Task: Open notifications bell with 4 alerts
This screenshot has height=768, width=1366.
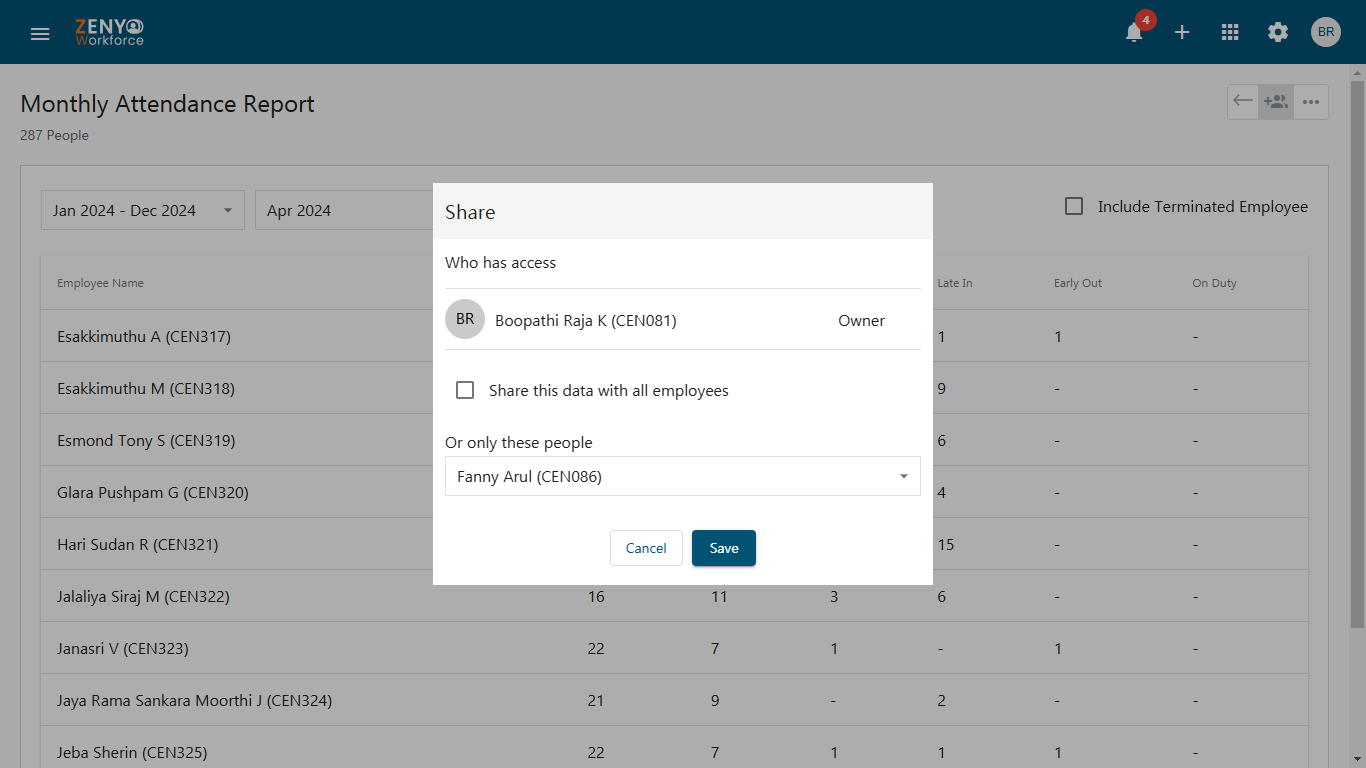Action: pos(1134,32)
